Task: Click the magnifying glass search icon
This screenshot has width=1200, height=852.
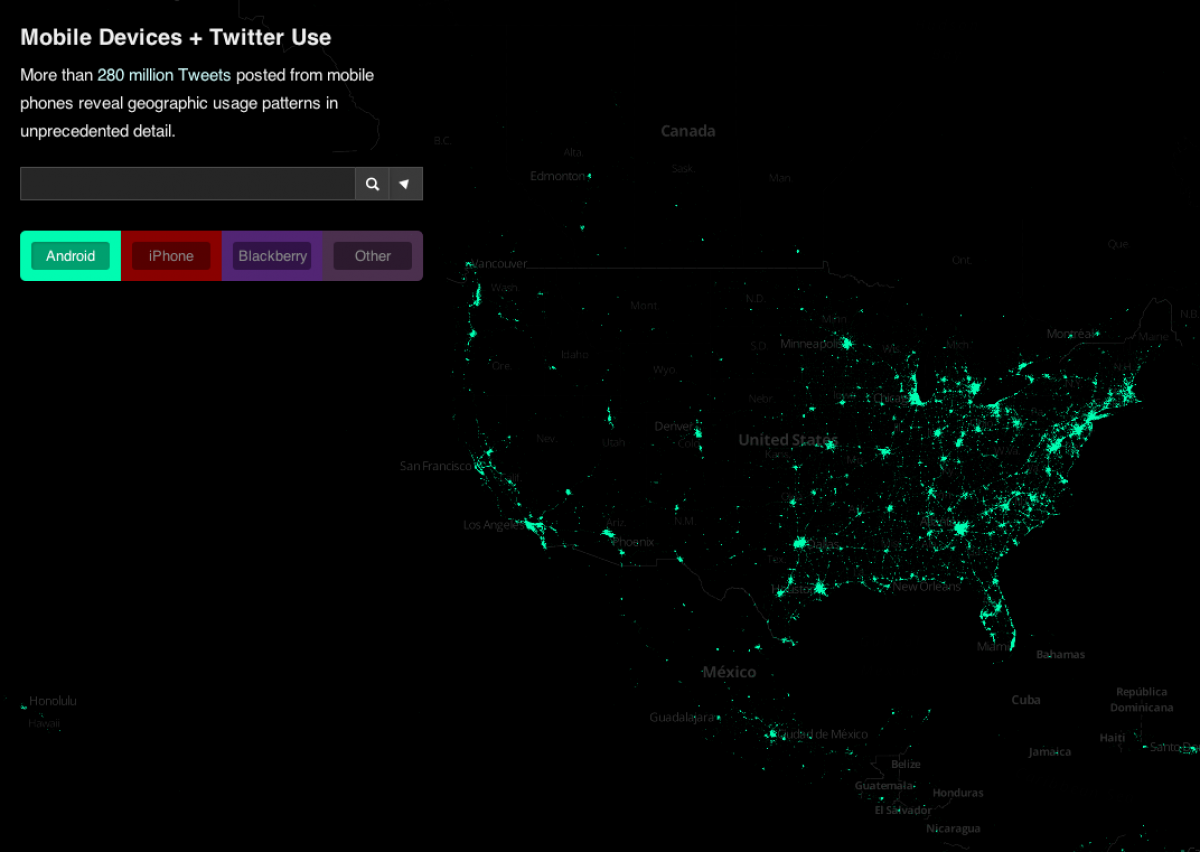Action: [x=372, y=184]
